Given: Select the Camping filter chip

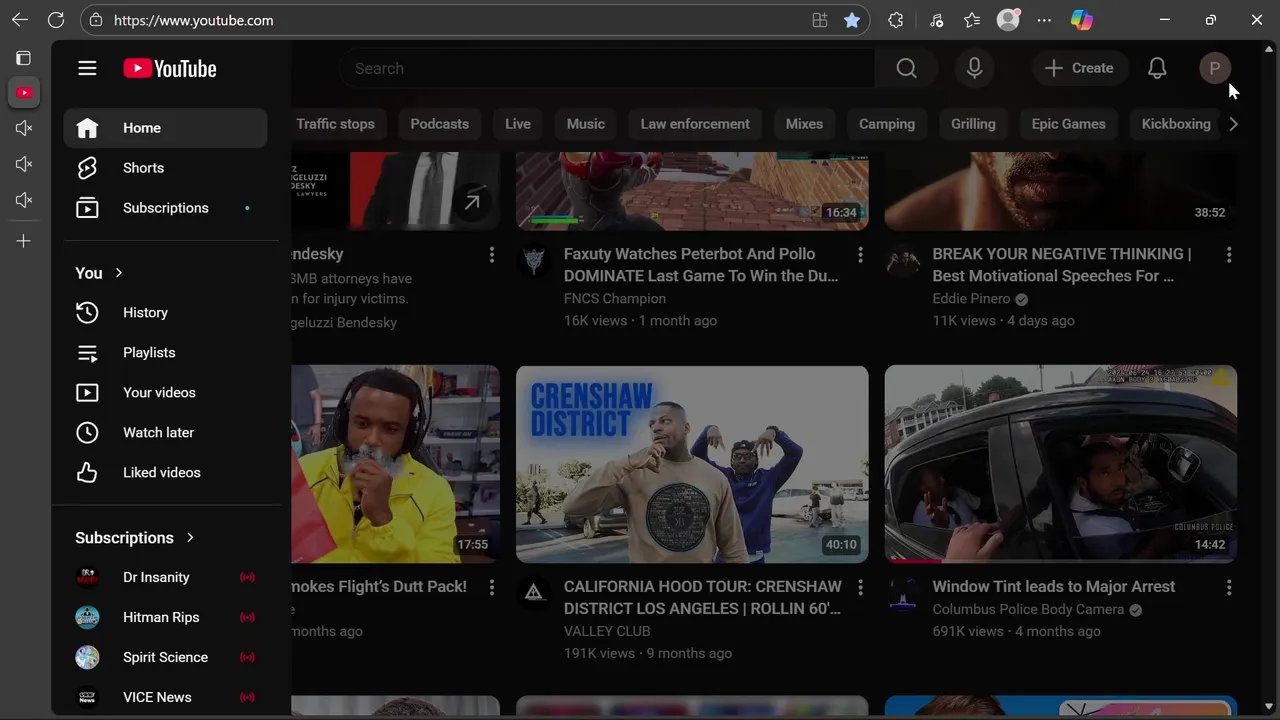Looking at the screenshot, I should coord(887,124).
